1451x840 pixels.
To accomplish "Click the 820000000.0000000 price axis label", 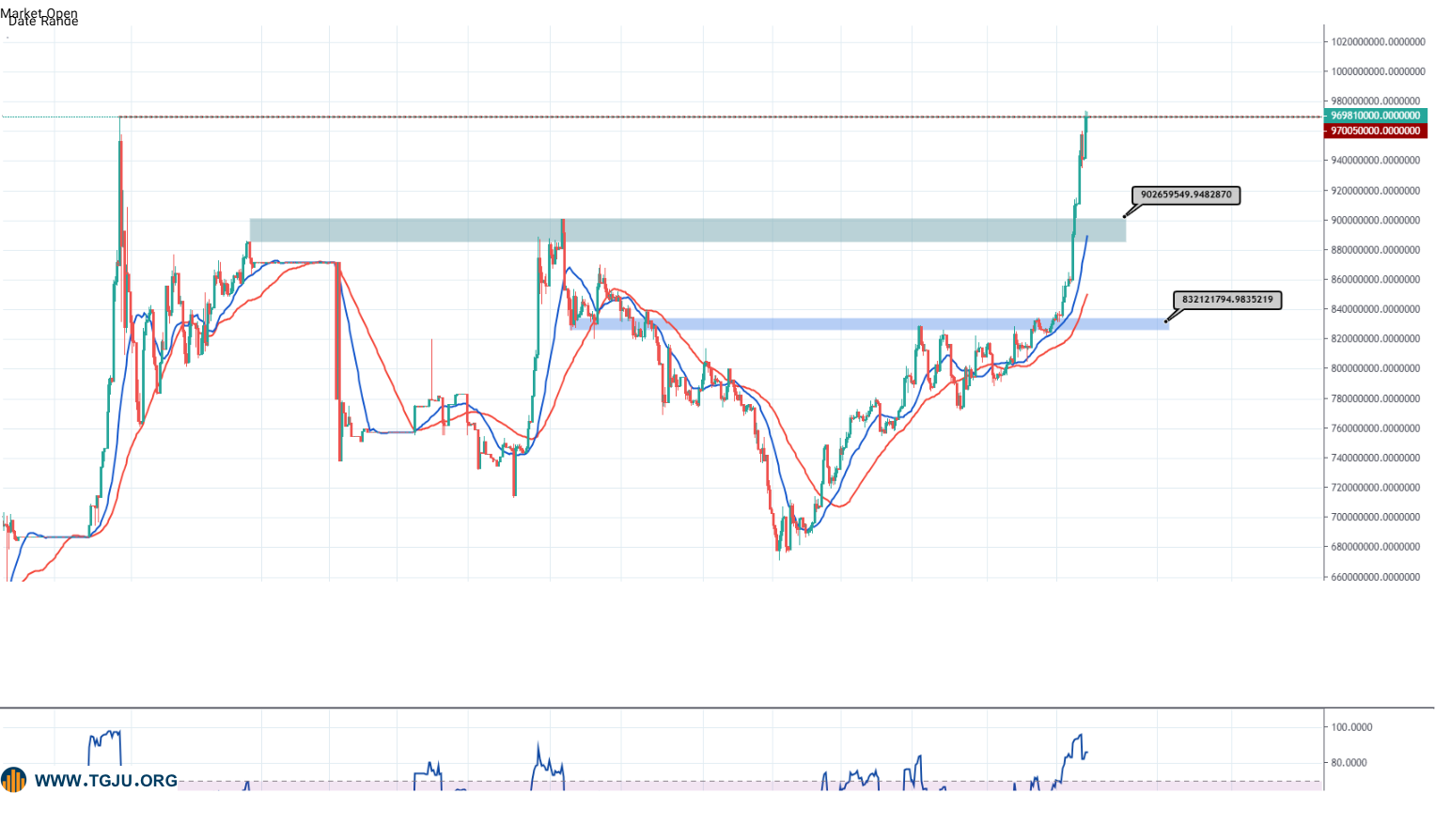I will [1375, 338].
